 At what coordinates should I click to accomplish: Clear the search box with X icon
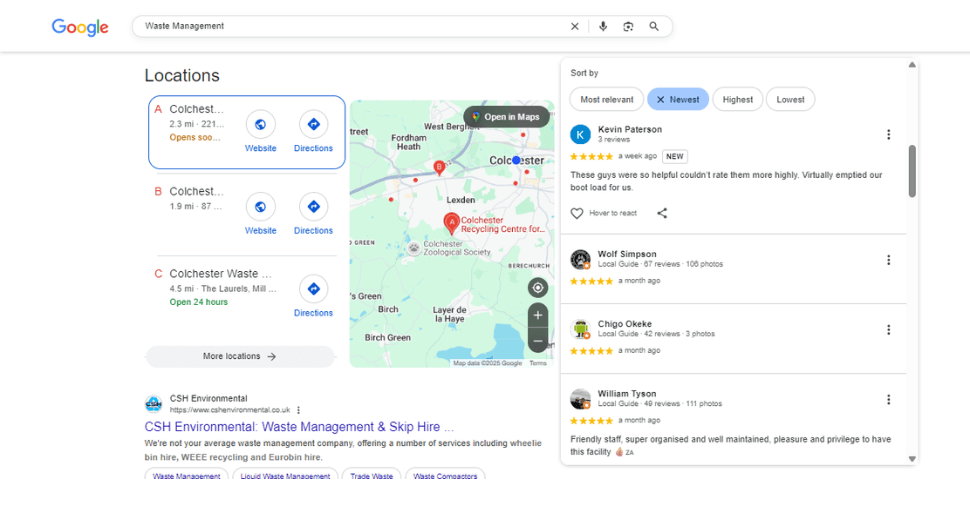click(575, 27)
